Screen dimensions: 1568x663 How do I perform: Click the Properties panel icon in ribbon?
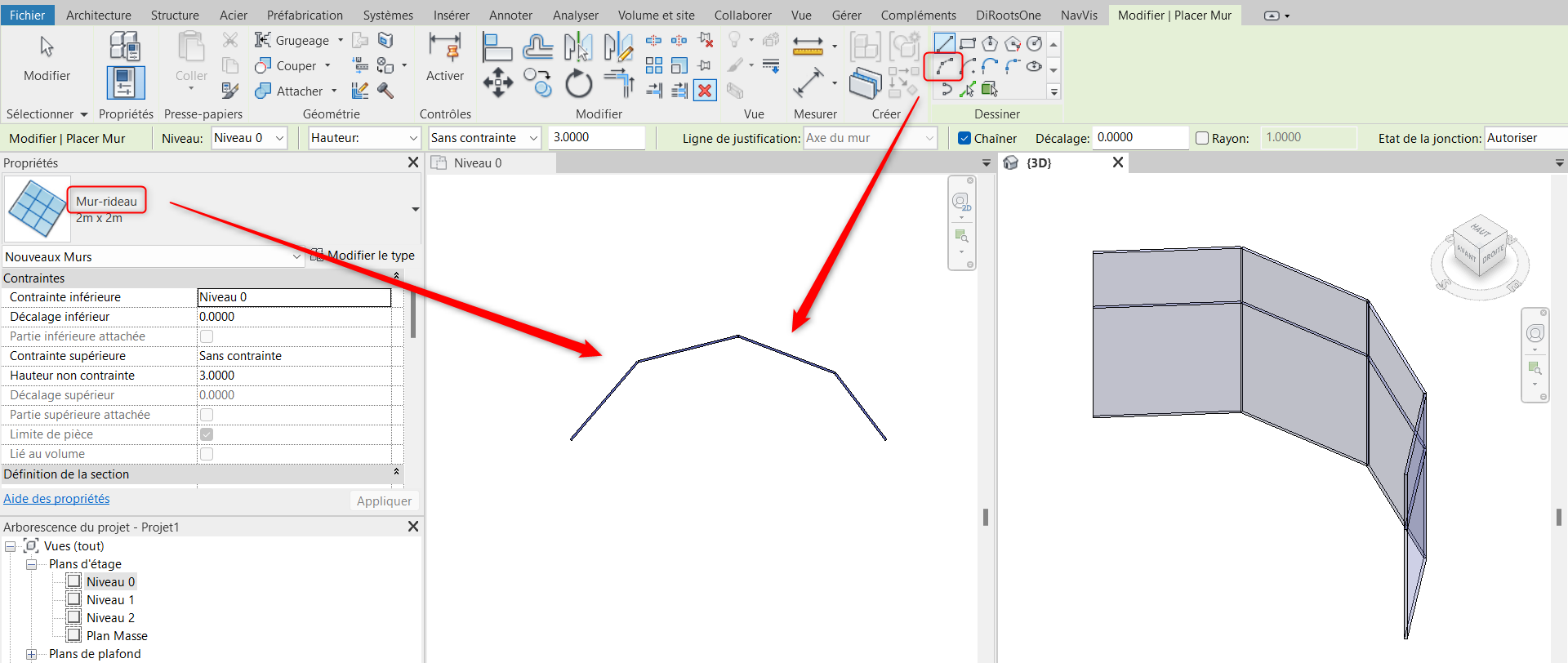(126, 82)
